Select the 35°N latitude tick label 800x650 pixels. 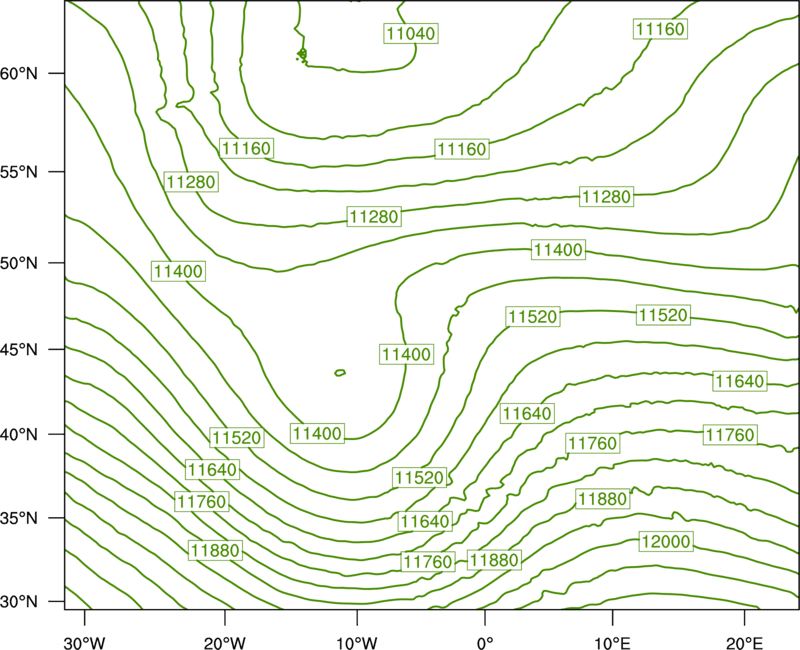click(x=19, y=518)
